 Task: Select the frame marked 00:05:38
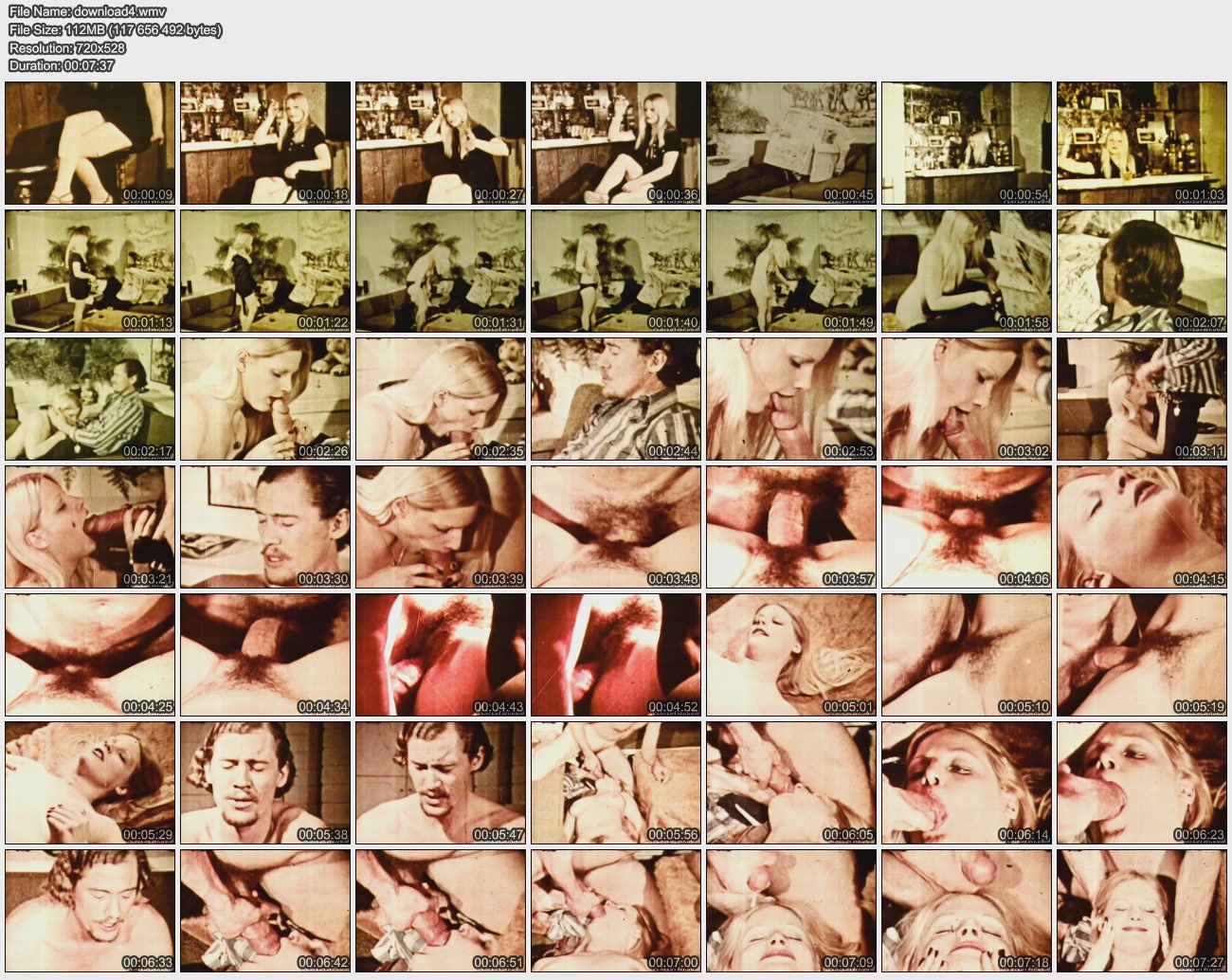point(265,783)
